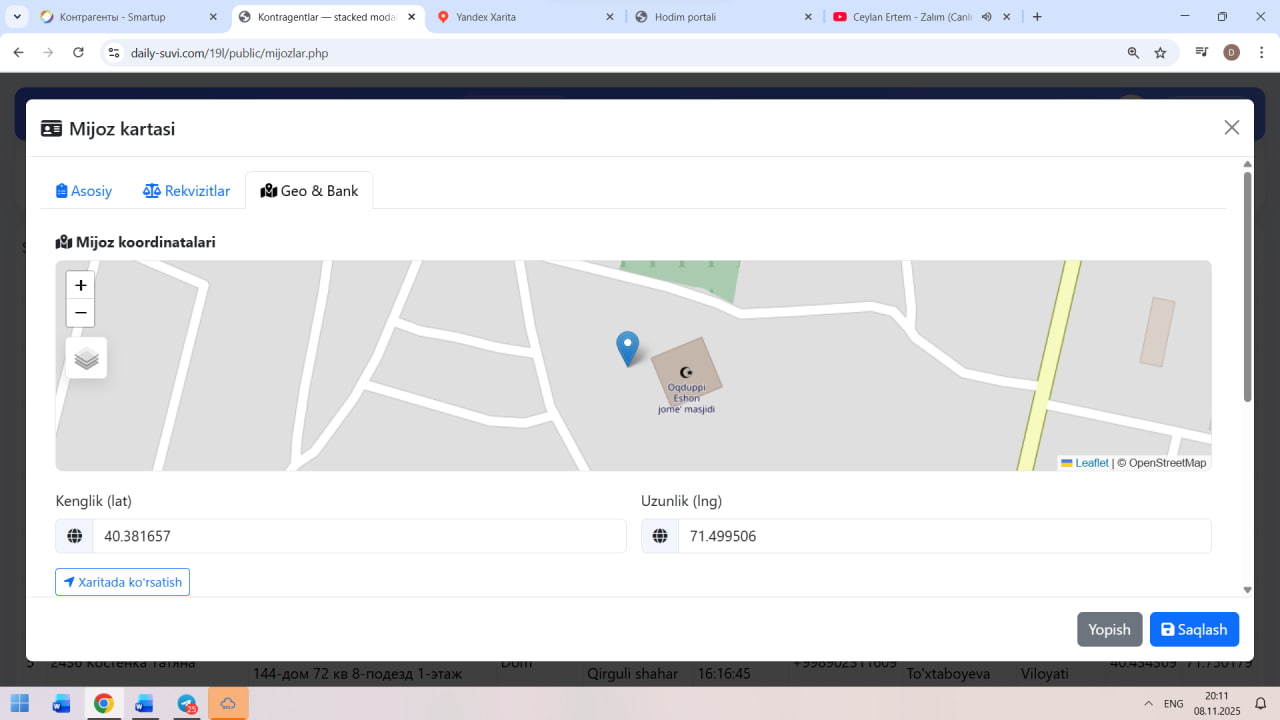Bookmark this page with the star
The width and height of the screenshot is (1280, 720).
click(x=1160, y=53)
